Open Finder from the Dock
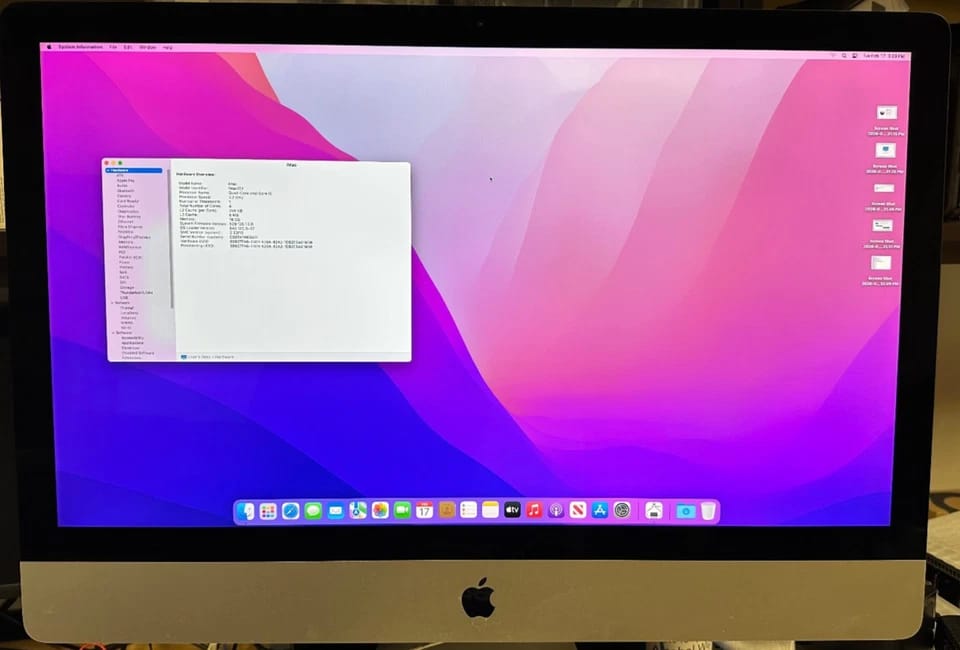The image size is (960, 650). pos(246,511)
